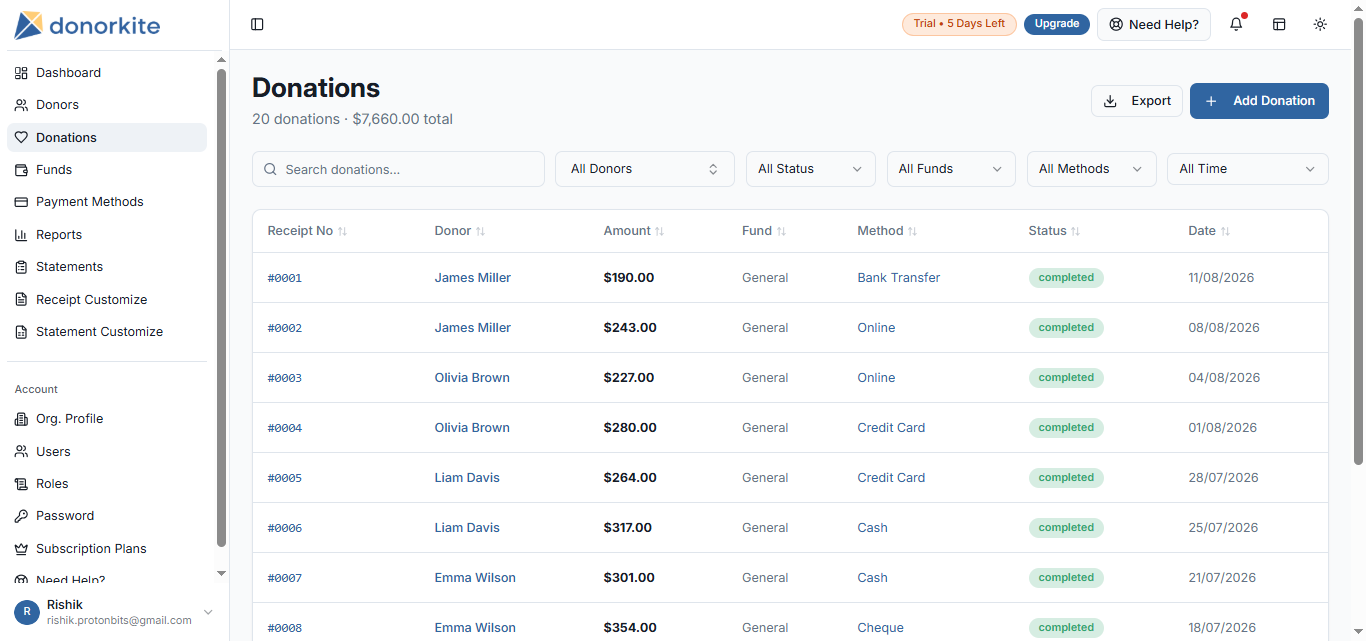Click the Funds wallet icon
1366x641 pixels.
pos(21,170)
